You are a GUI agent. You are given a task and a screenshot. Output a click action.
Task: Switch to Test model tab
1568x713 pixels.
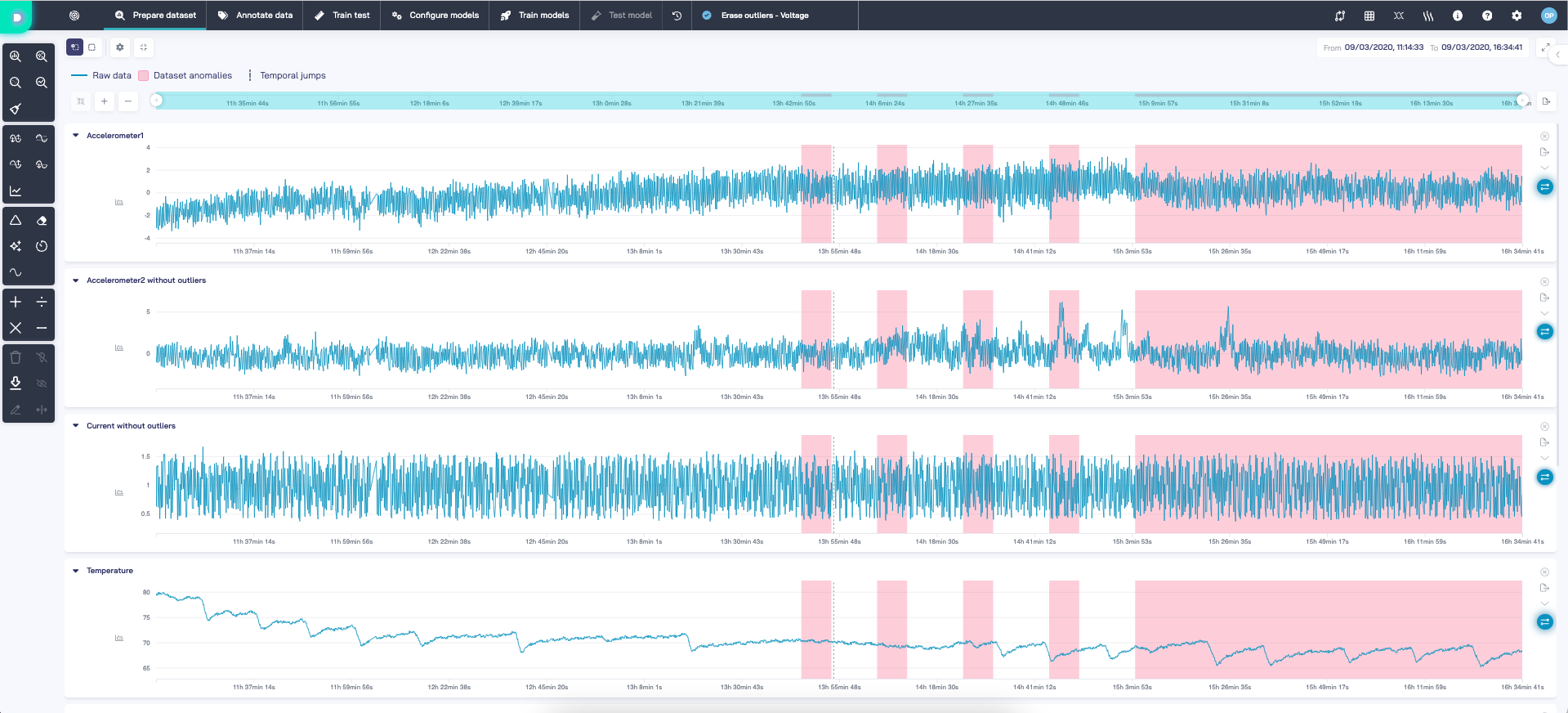tap(622, 16)
